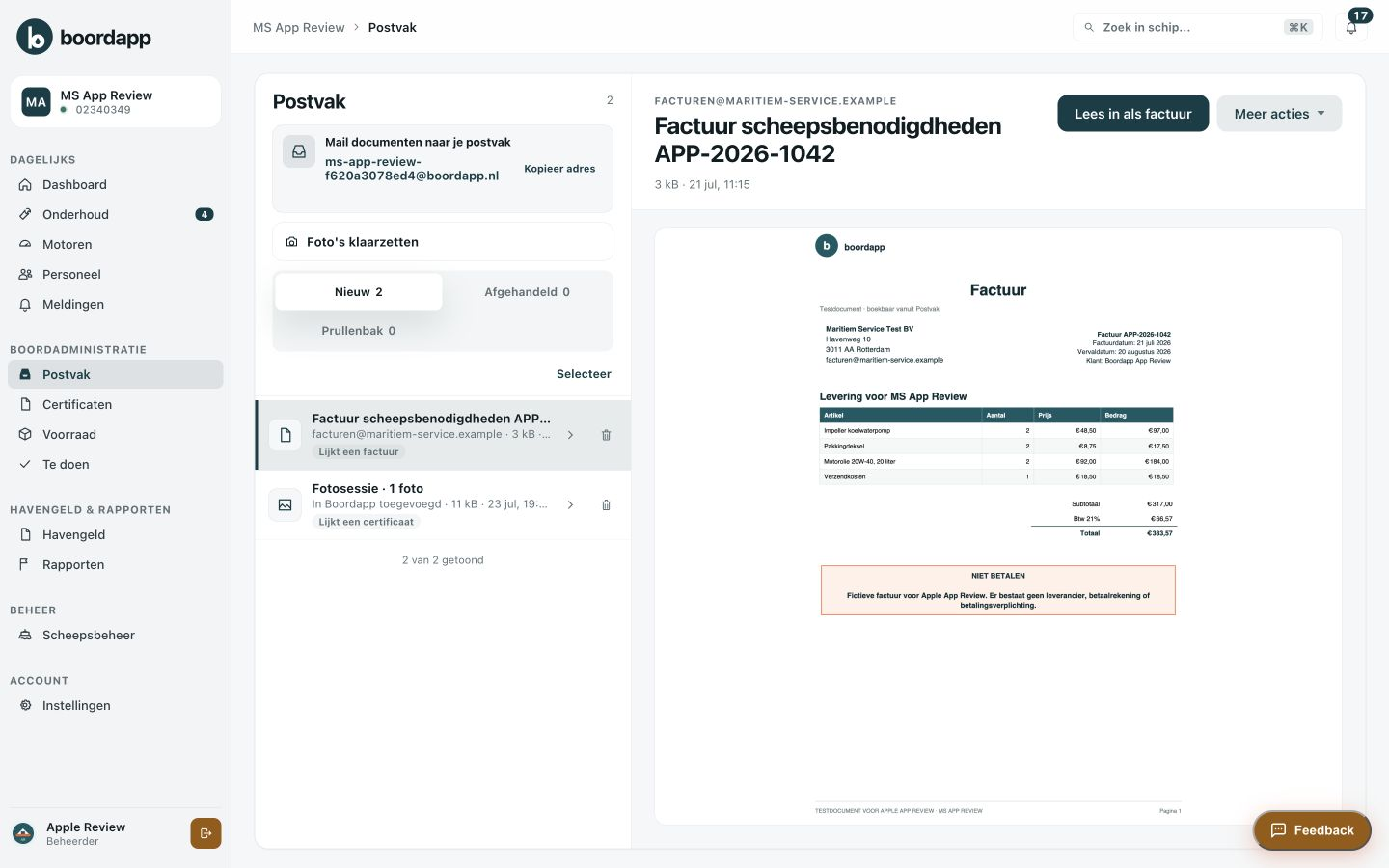This screenshot has height=868, width=1389.
Task: Click Lees in als factuur
Action: 1132,114
